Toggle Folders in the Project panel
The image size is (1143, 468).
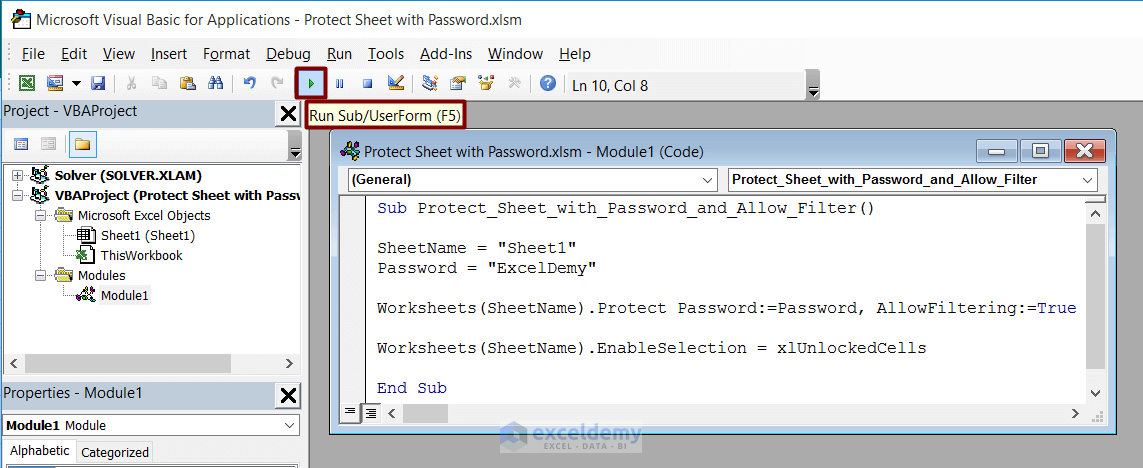click(82, 144)
